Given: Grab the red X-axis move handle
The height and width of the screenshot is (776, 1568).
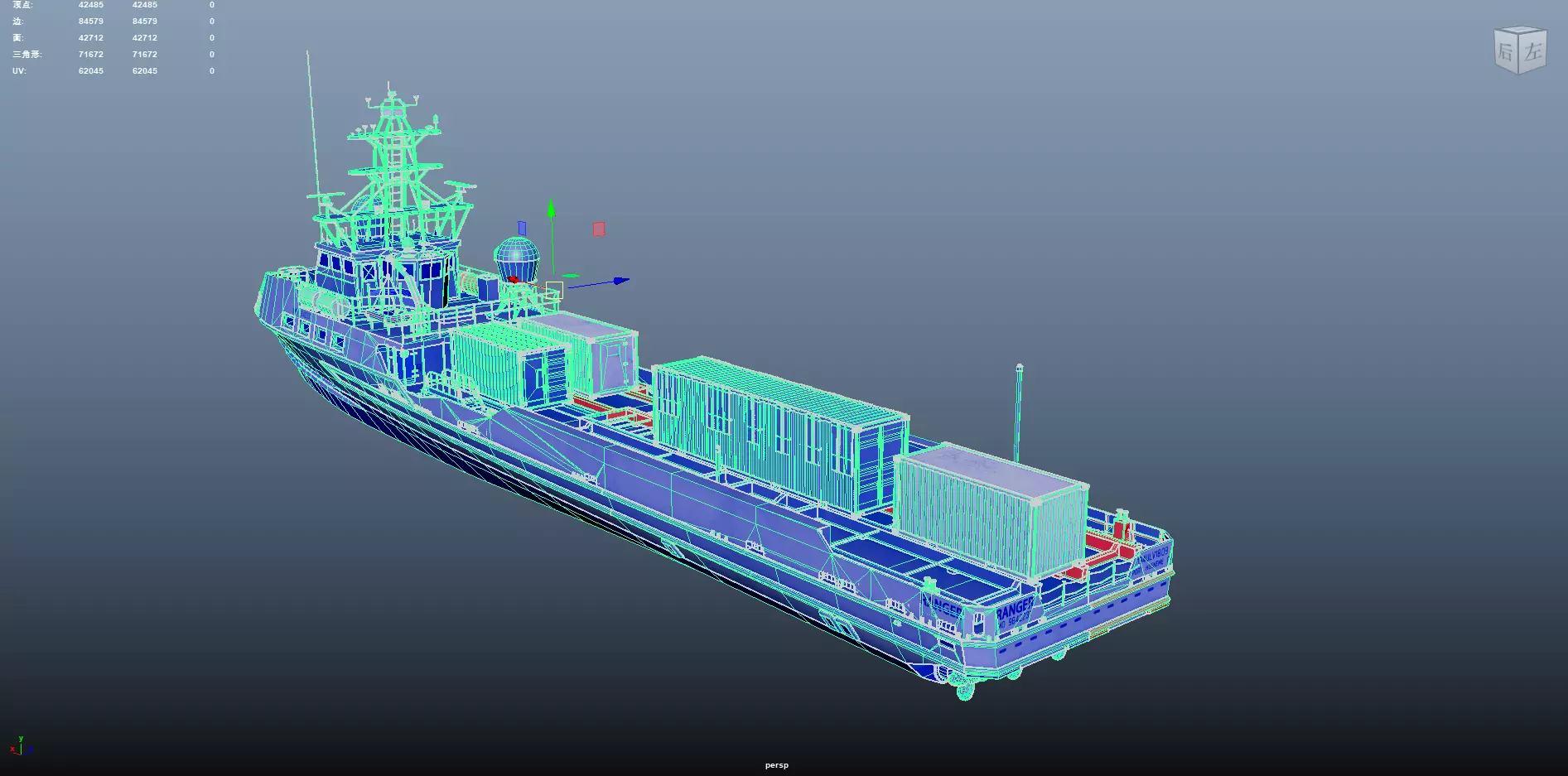Looking at the screenshot, I should [514, 279].
